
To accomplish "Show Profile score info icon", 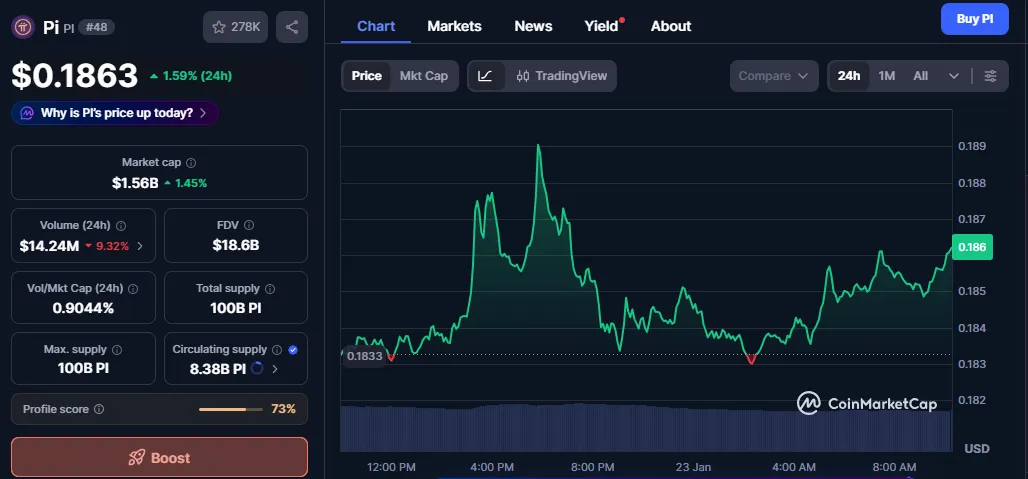I will pos(99,409).
